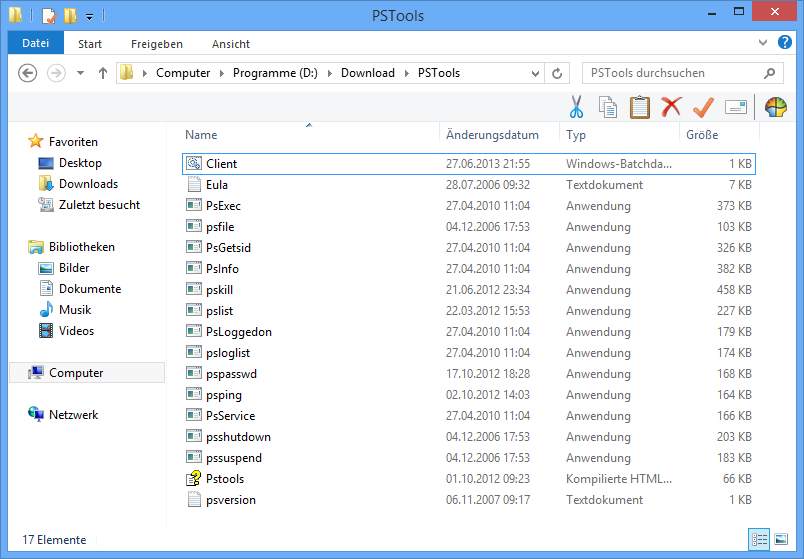Expand breadcrumb arrow after Download
Image resolution: width=804 pixels, height=559 pixels.
[x=407, y=73]
